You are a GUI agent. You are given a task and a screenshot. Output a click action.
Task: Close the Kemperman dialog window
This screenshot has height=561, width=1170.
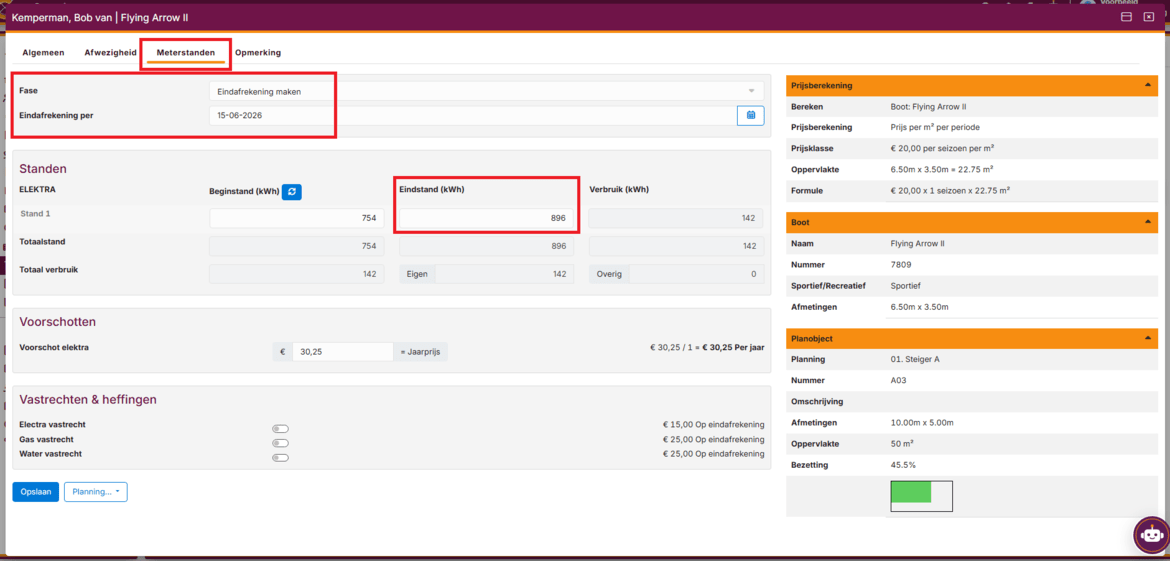(x=1149, y=16)
